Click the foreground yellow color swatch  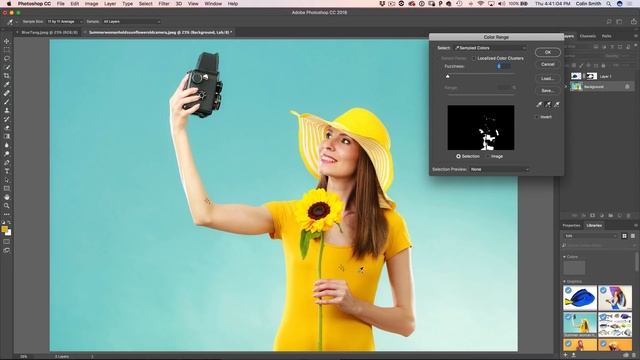[4, 229]
